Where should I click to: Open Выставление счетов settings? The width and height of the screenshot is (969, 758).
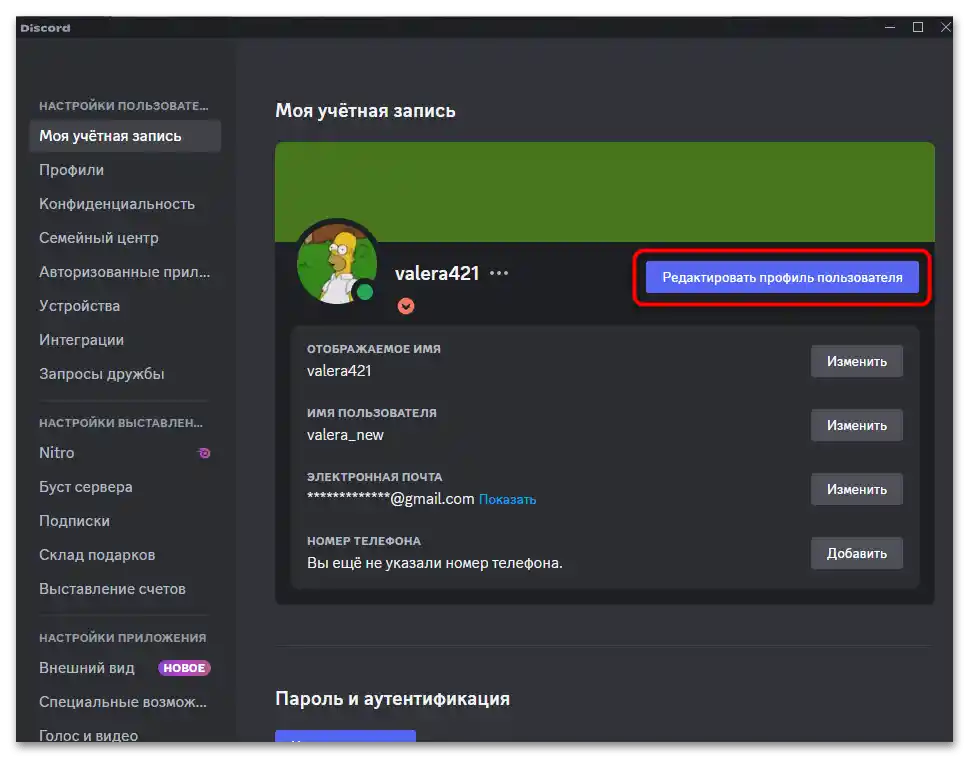[x=125, y=589]
